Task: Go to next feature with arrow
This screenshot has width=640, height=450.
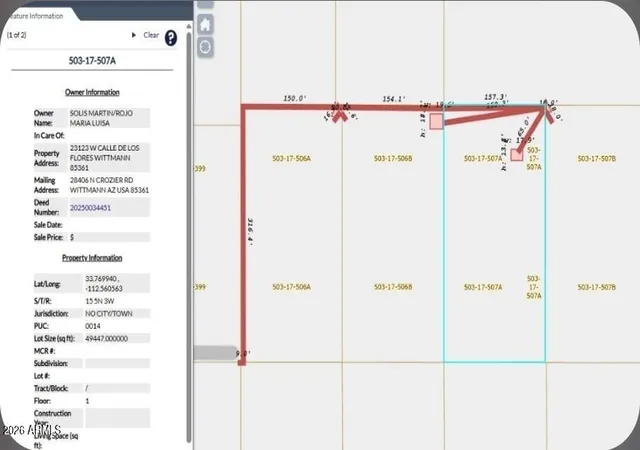Action: coord(133,35)
